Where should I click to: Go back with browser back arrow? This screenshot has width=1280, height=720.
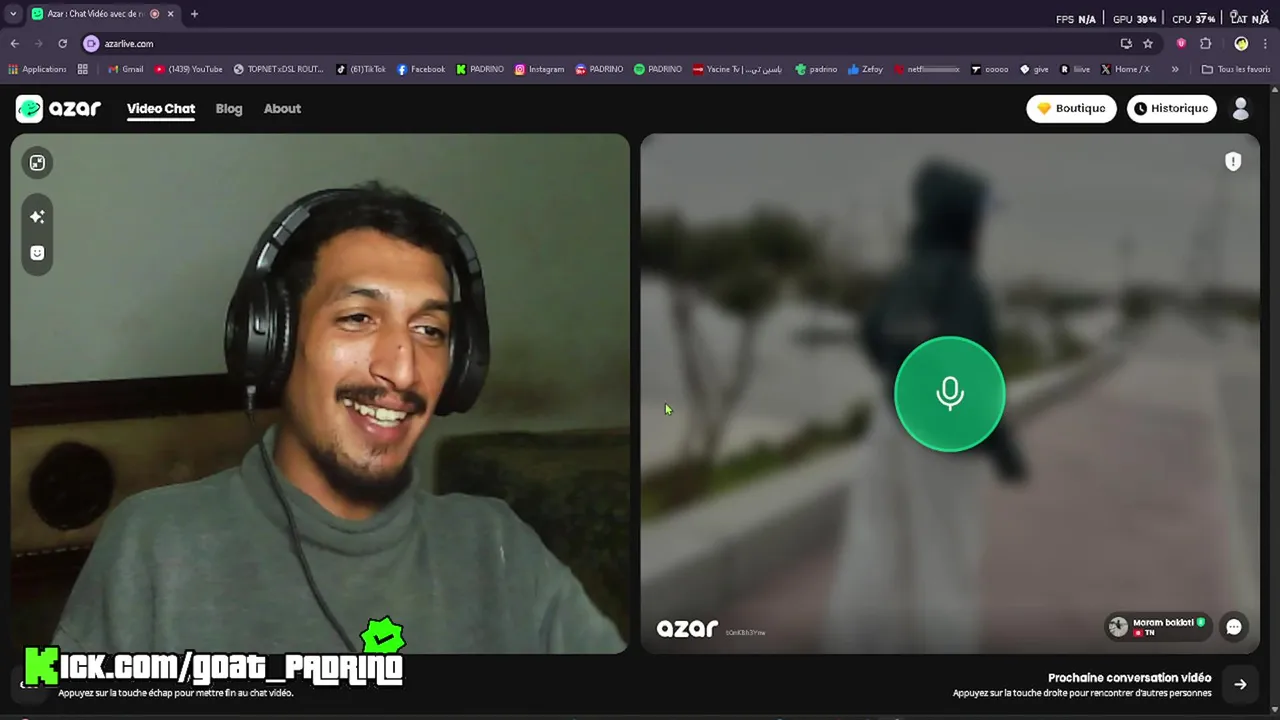pyautogui.click(x=14, y=44)
